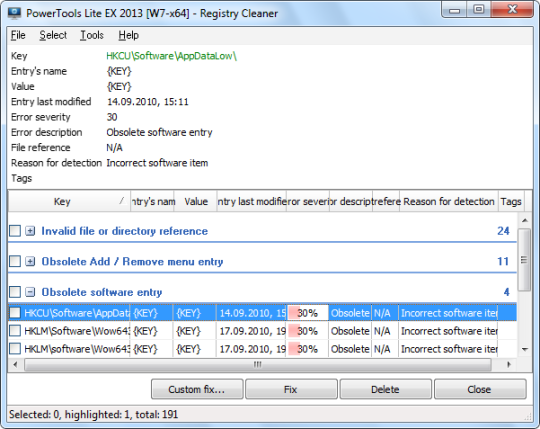This screenshot has width=540, height=429.
Task: Select the HKLM\Software\Wow64 key cell
Action: pos(77,331)
